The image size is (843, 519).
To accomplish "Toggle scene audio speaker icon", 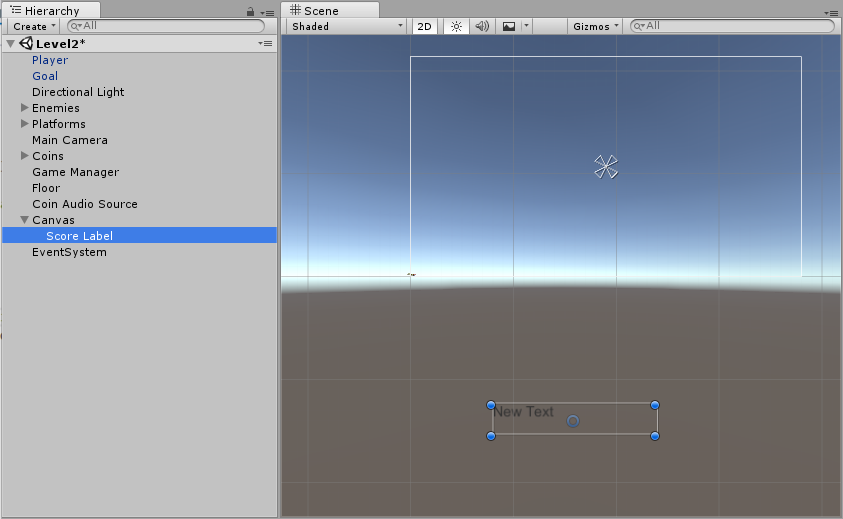I will point(482,26).
